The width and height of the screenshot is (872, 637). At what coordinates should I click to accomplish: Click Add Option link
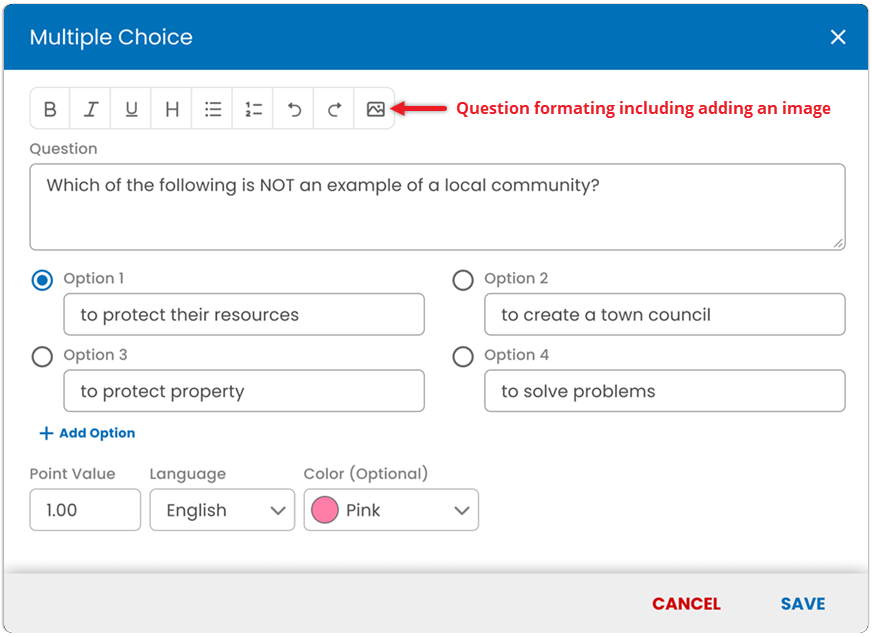(87, 433)
